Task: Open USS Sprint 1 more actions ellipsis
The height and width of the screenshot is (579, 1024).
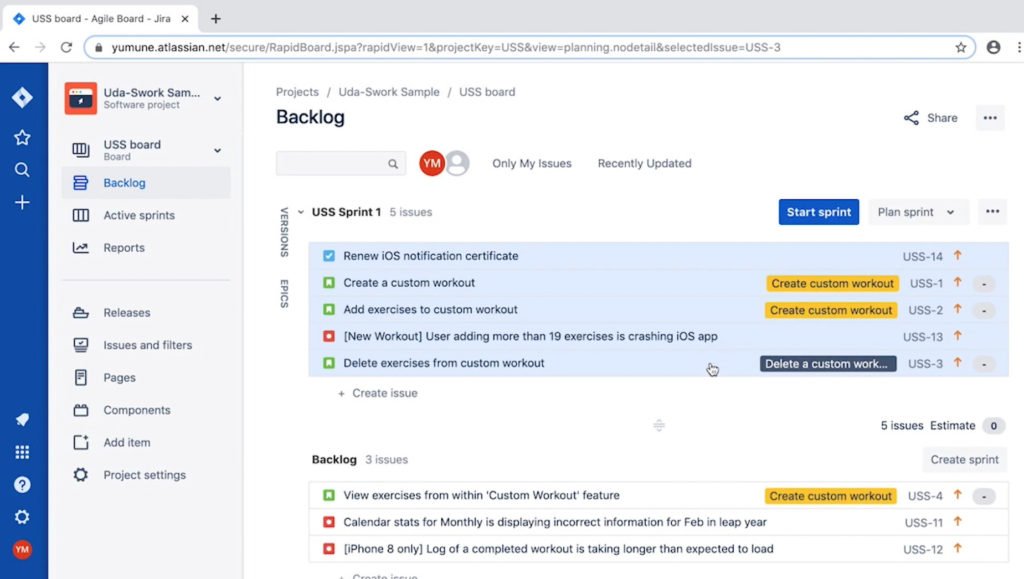Action: [993, 211]
